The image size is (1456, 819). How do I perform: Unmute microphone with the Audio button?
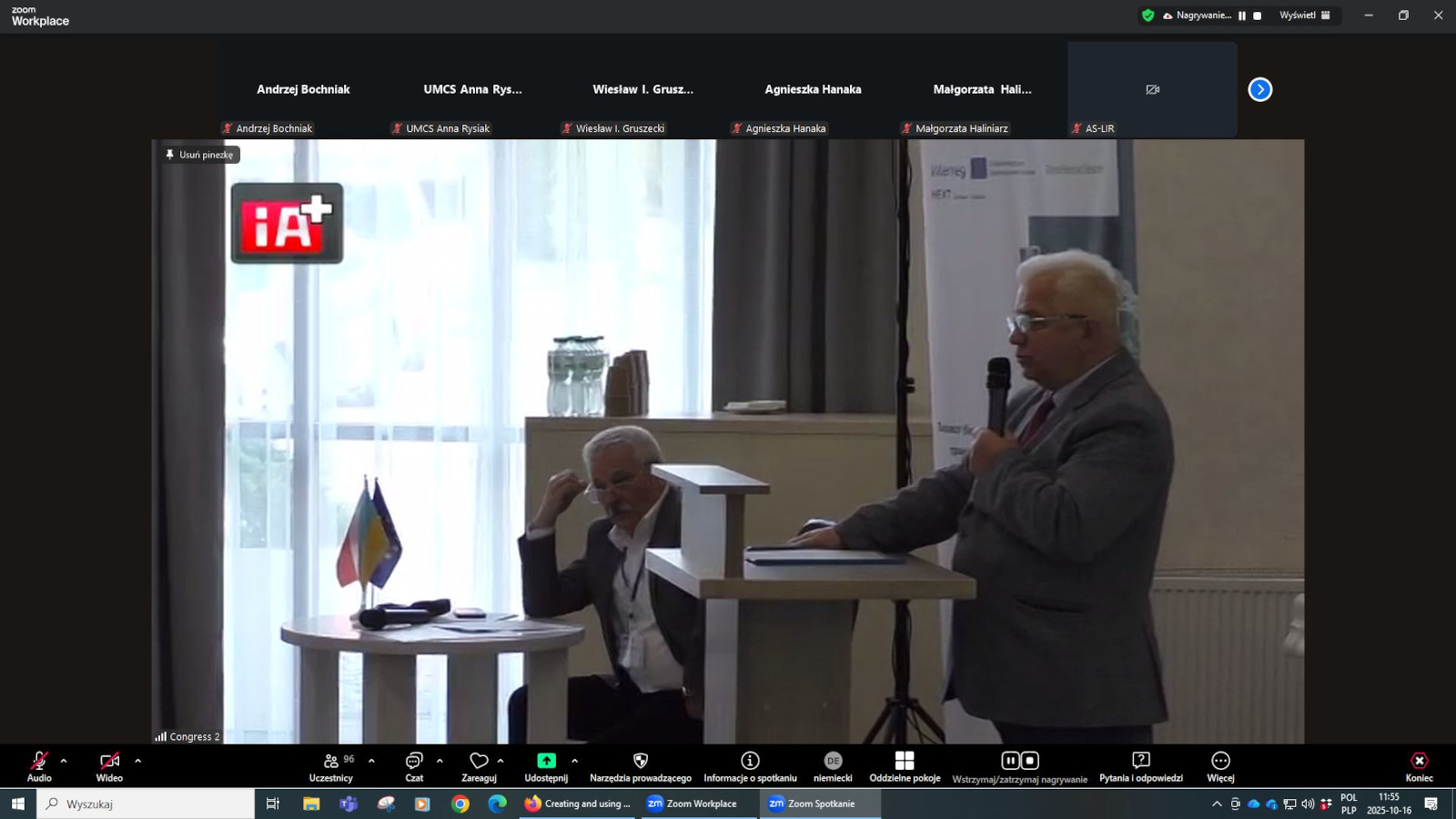click(39, 765)
